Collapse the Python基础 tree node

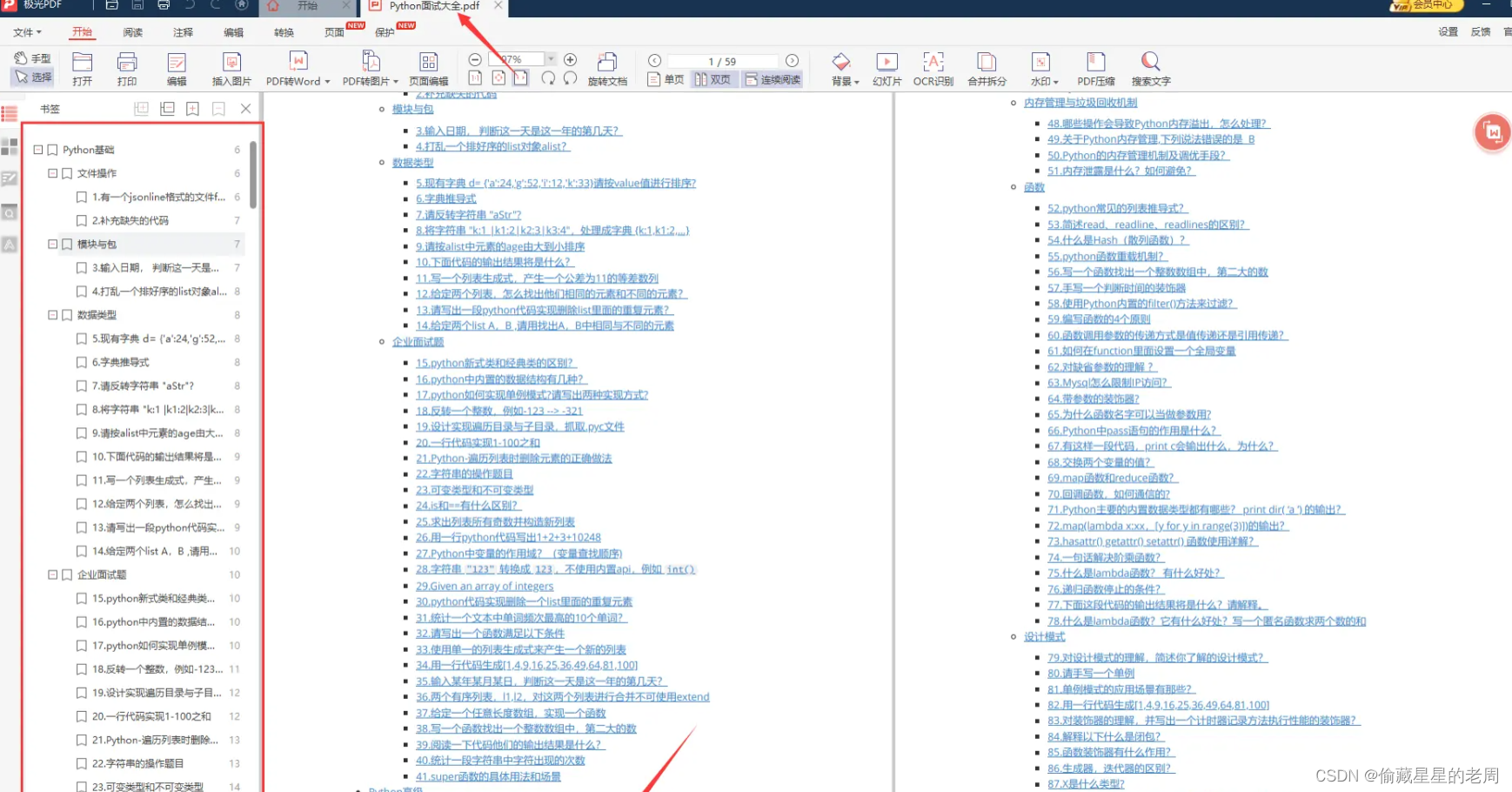click(38, 150)
